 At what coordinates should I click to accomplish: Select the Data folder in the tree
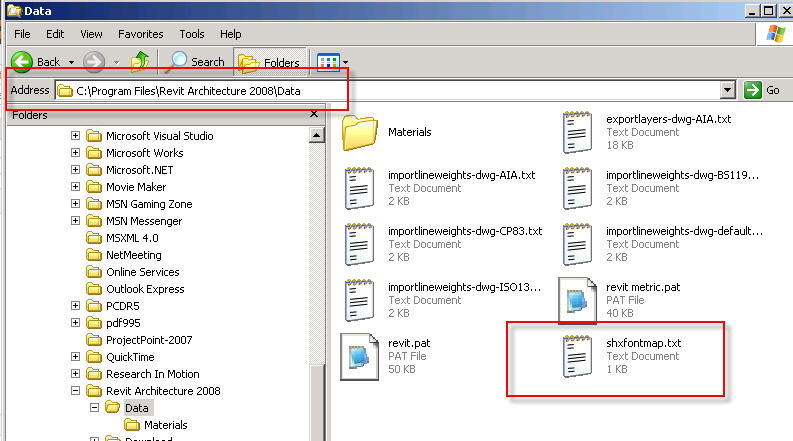coord(137,408)
